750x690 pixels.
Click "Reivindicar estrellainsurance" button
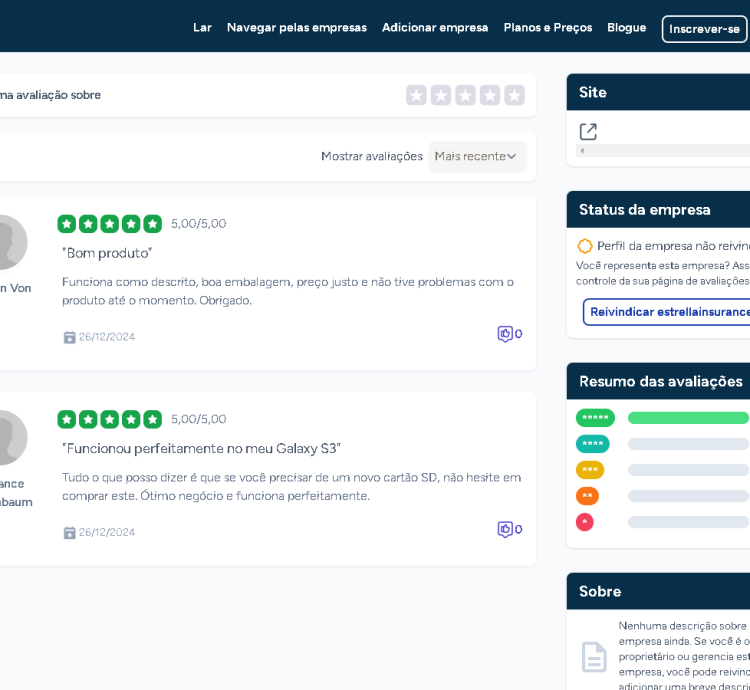[668, 312]
